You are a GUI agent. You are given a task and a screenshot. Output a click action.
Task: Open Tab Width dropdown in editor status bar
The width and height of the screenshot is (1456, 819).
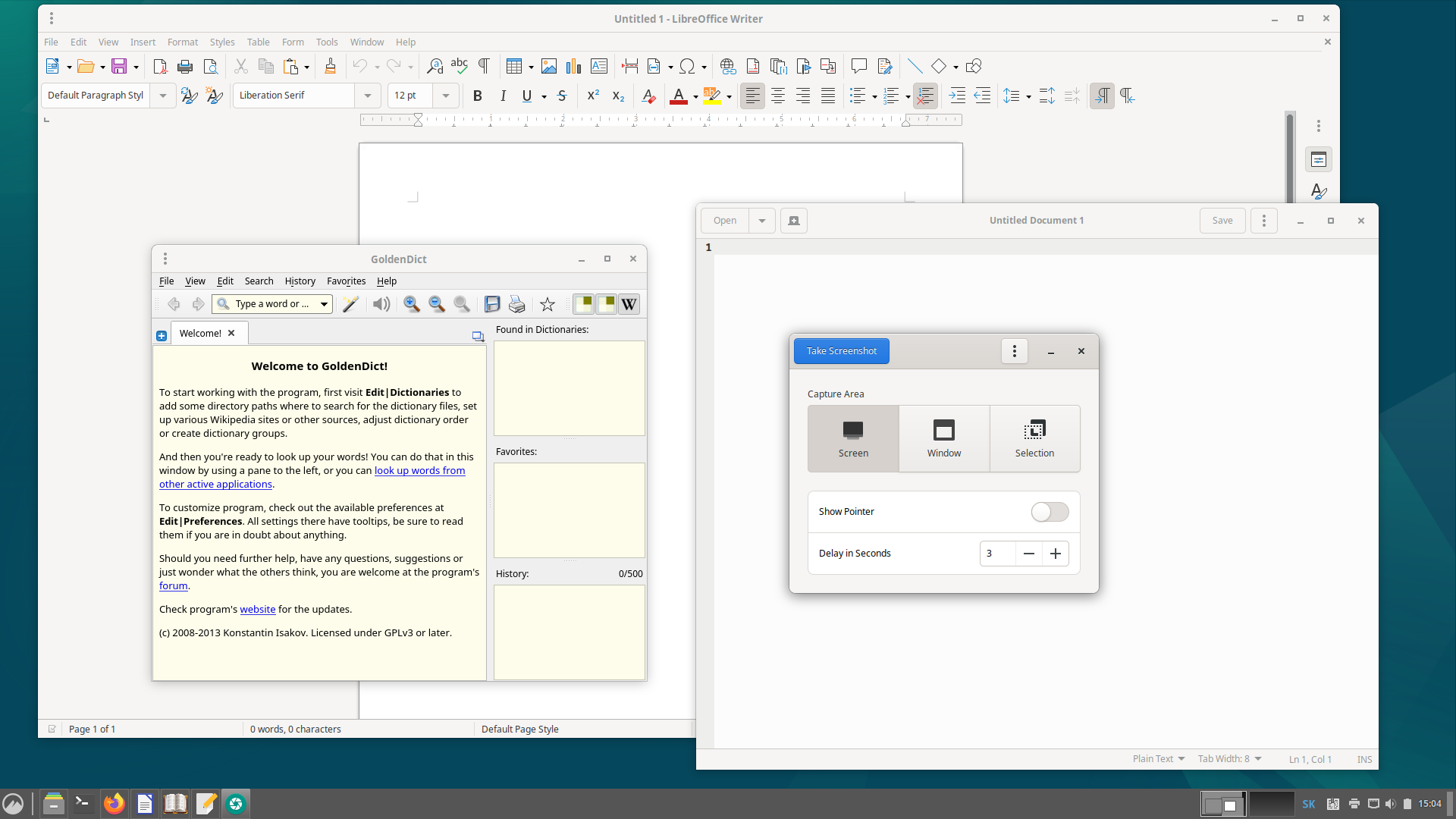pos(1229,759)
